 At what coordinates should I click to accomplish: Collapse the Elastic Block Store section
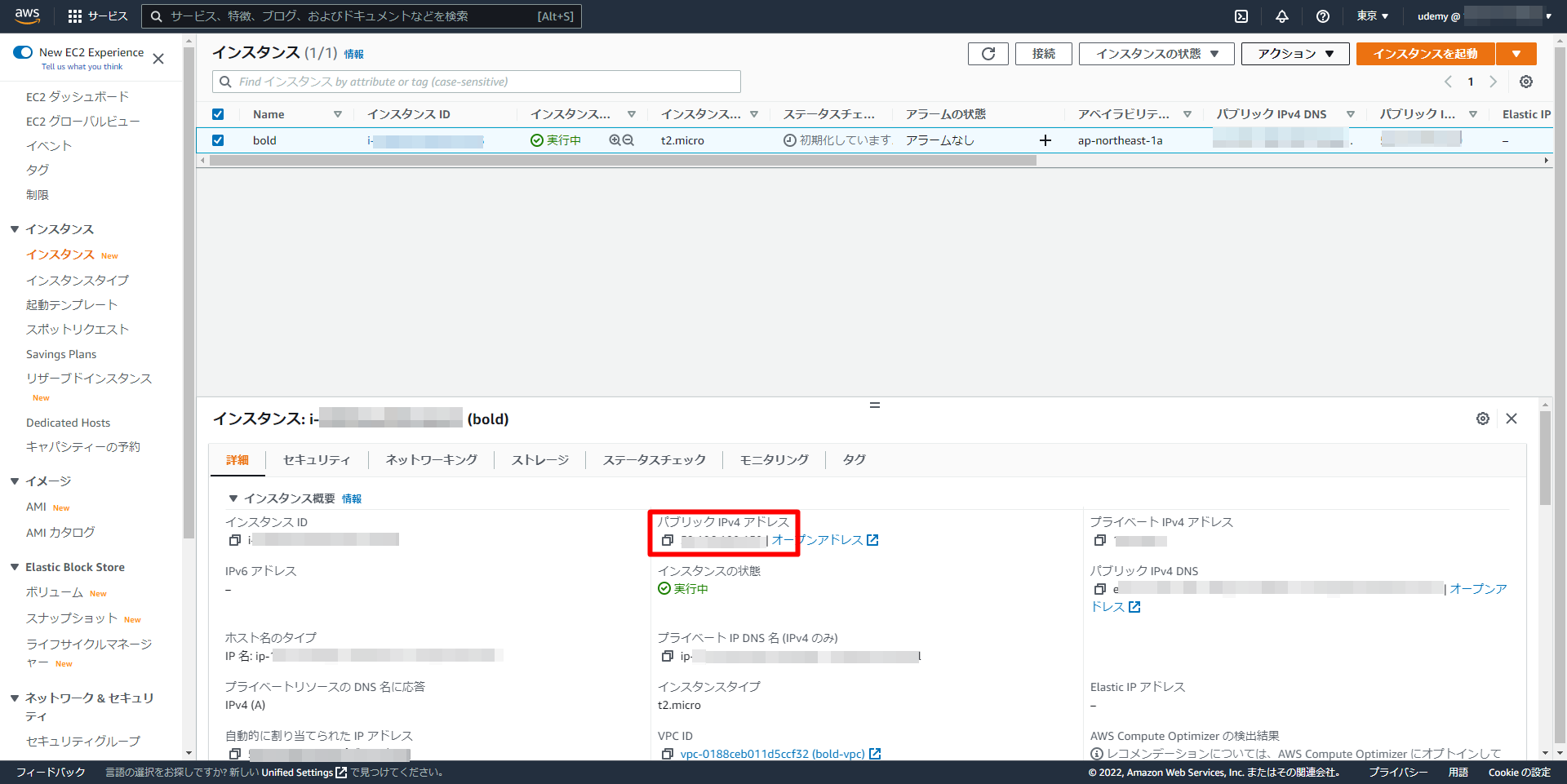(15, 567)
